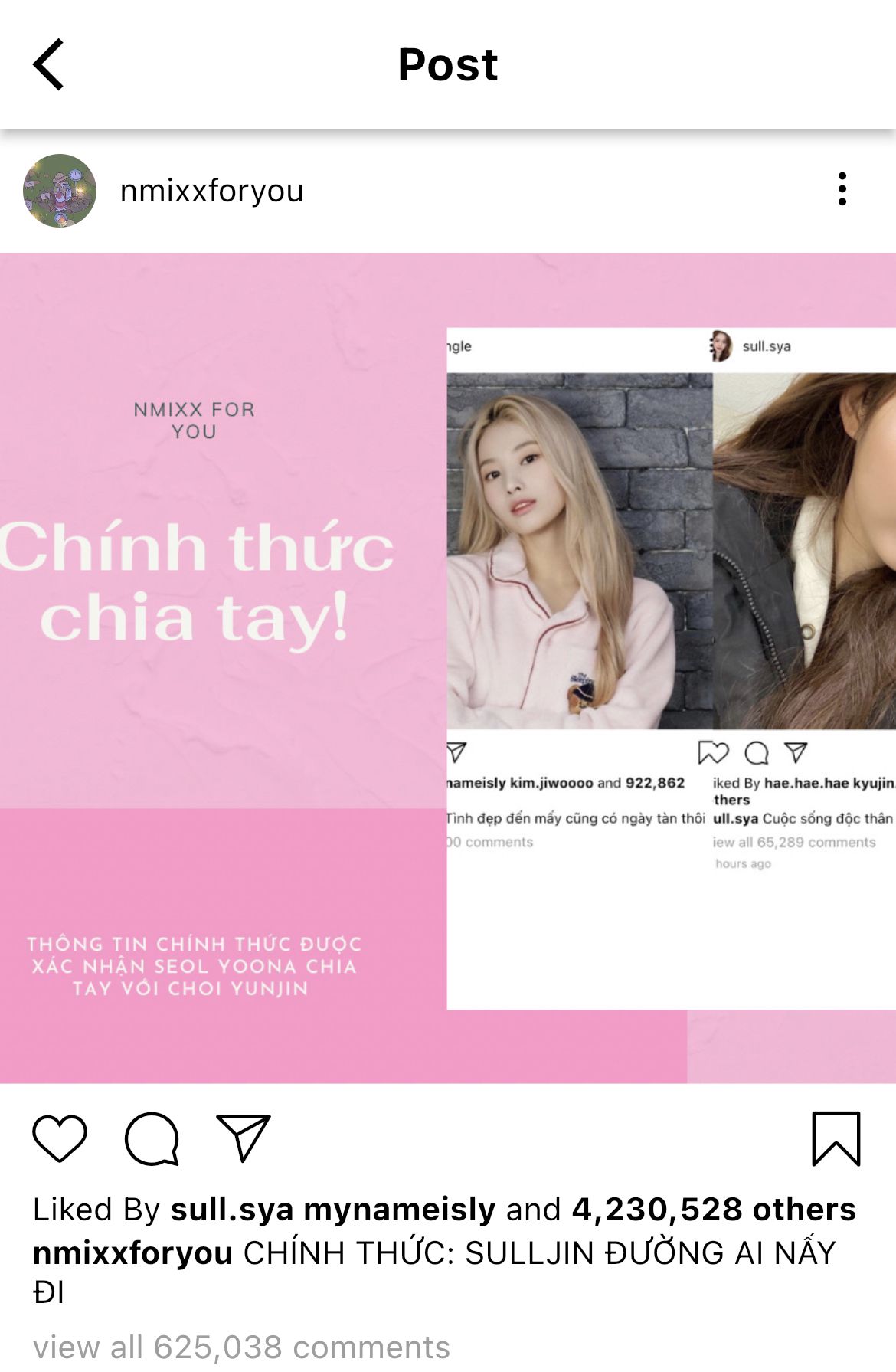Open comments via speech bubble icon
This screenshot has height=1372, width=896.
152,1138
